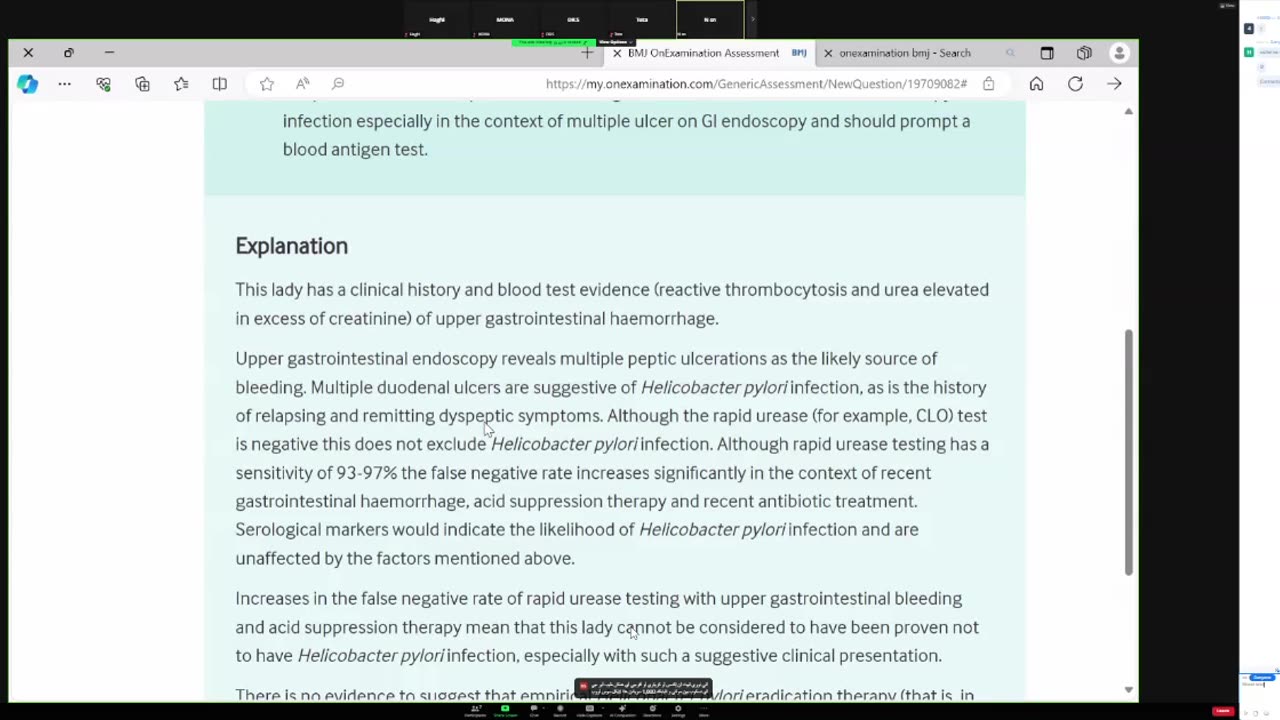Click the Zoom chat message input field
The width and height of the screenshot is (1280, 720).
click(1260, 685)
